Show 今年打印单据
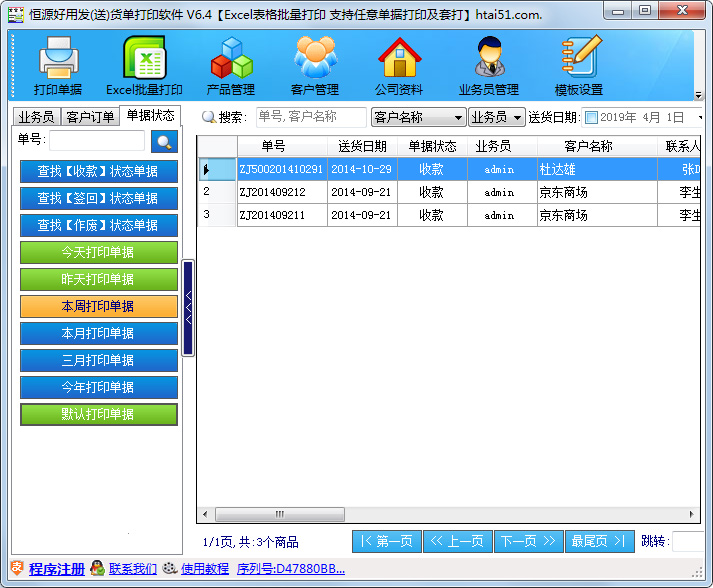This screenshot has height=588, width=713. [99, 387]
